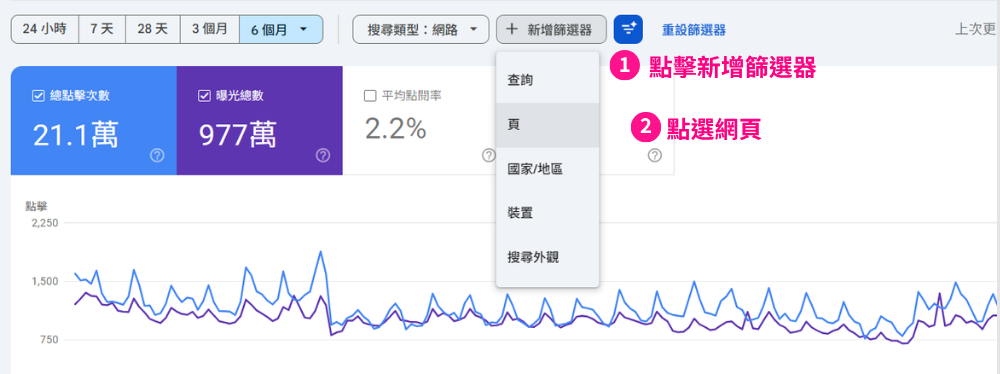
Task: Open the 6 個月 date range dropdown
Action: click(x=281, y=29)
